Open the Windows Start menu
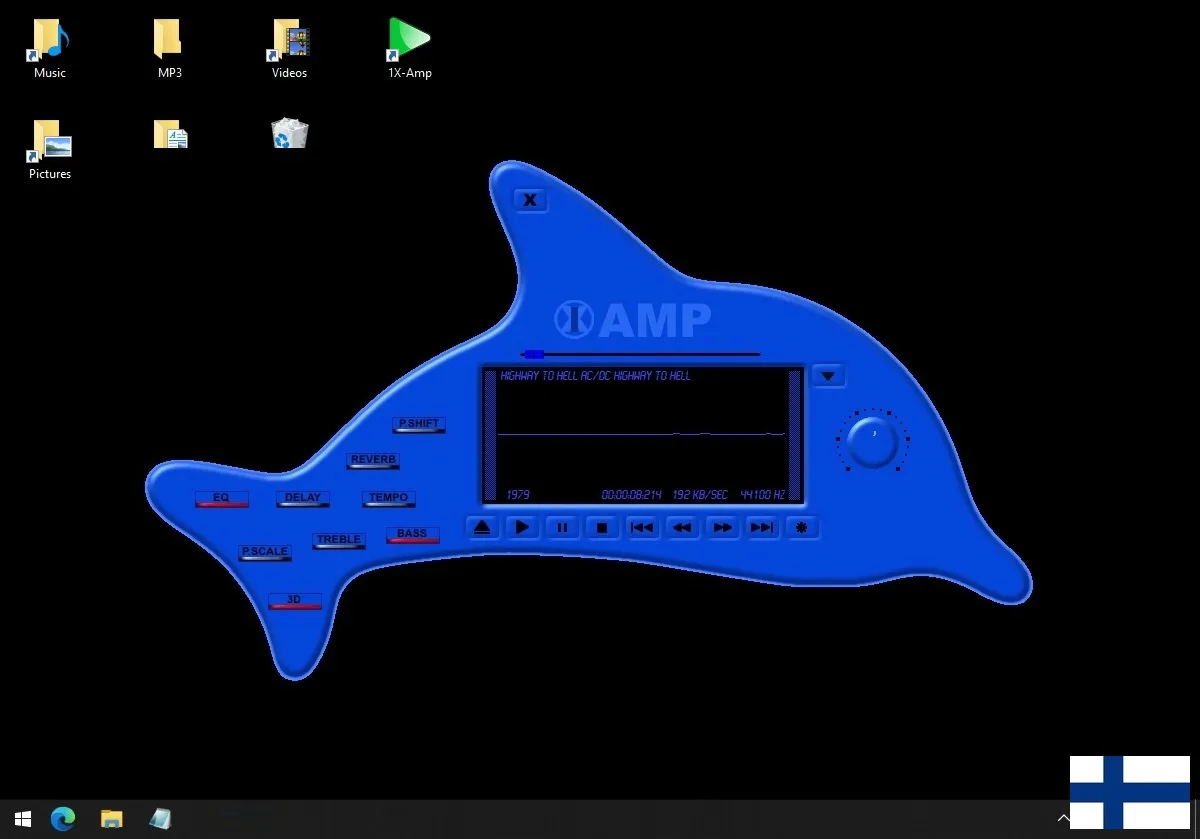This screenshot has width=1200, height=839. (x=22, y=819)
